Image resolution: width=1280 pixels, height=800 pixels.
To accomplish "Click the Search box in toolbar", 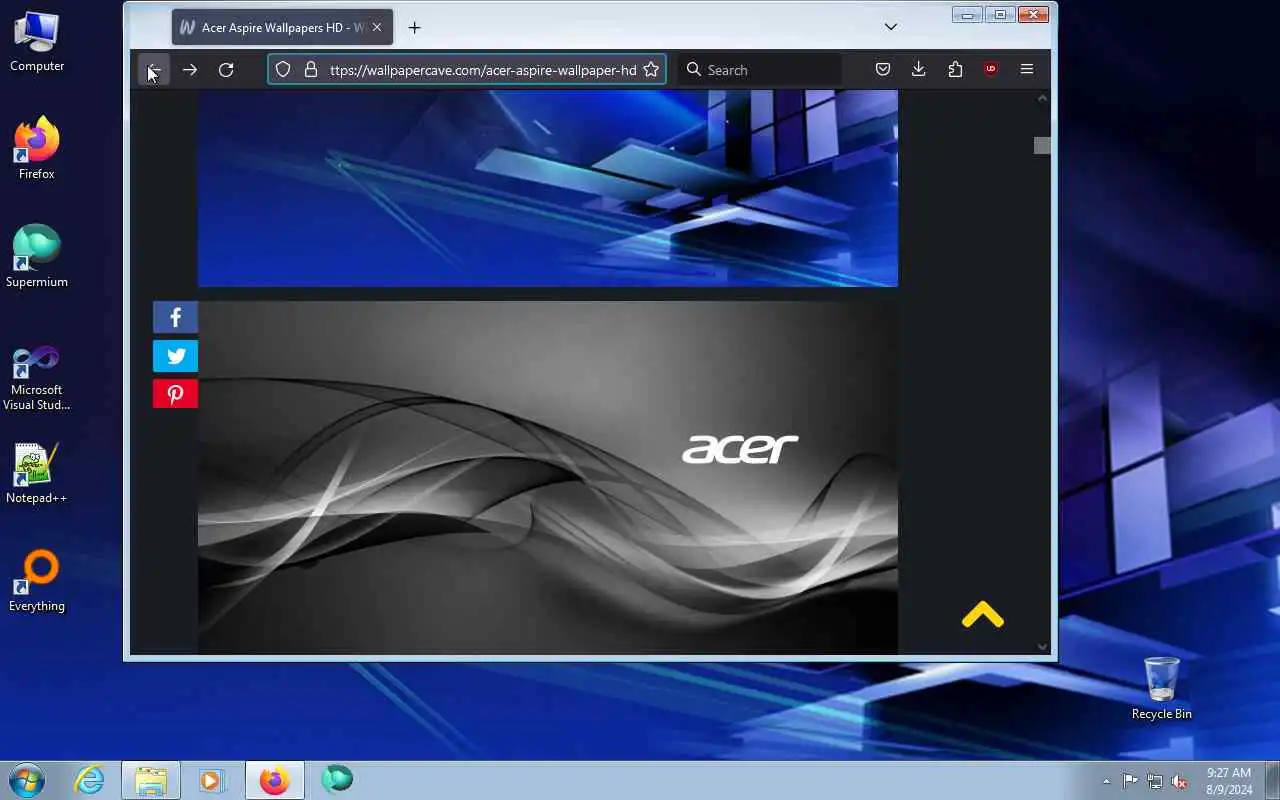I will click(x=759, y=70).
